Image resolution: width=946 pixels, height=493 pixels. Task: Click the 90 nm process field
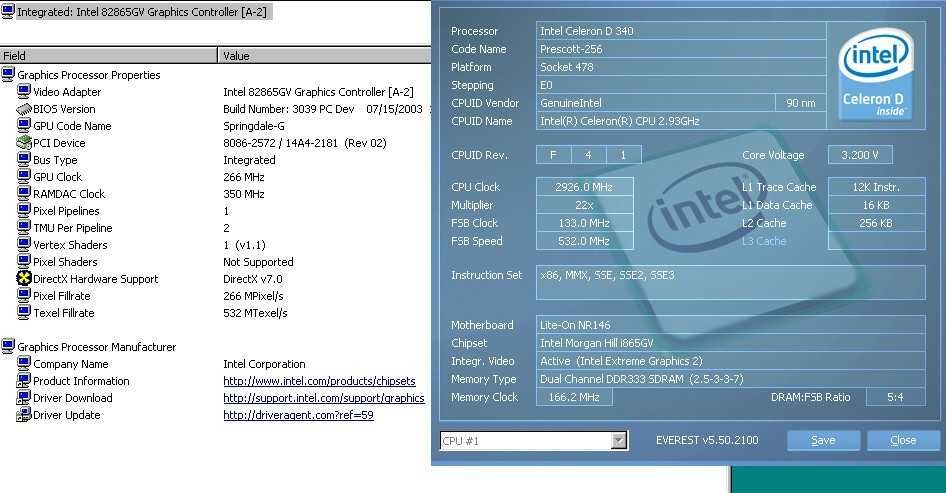(x=800, y=103)
